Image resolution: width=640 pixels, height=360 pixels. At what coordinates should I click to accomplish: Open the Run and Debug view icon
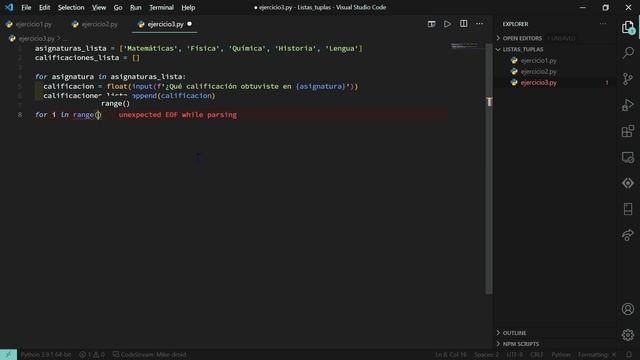tap(628, 105)
